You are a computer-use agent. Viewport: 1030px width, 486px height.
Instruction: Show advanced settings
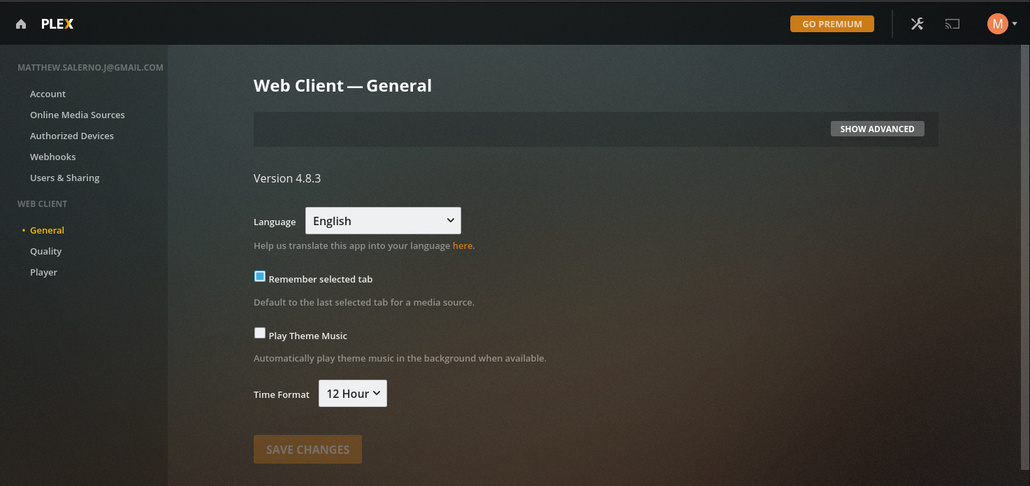pyautogui.click(x=877, y=129)
